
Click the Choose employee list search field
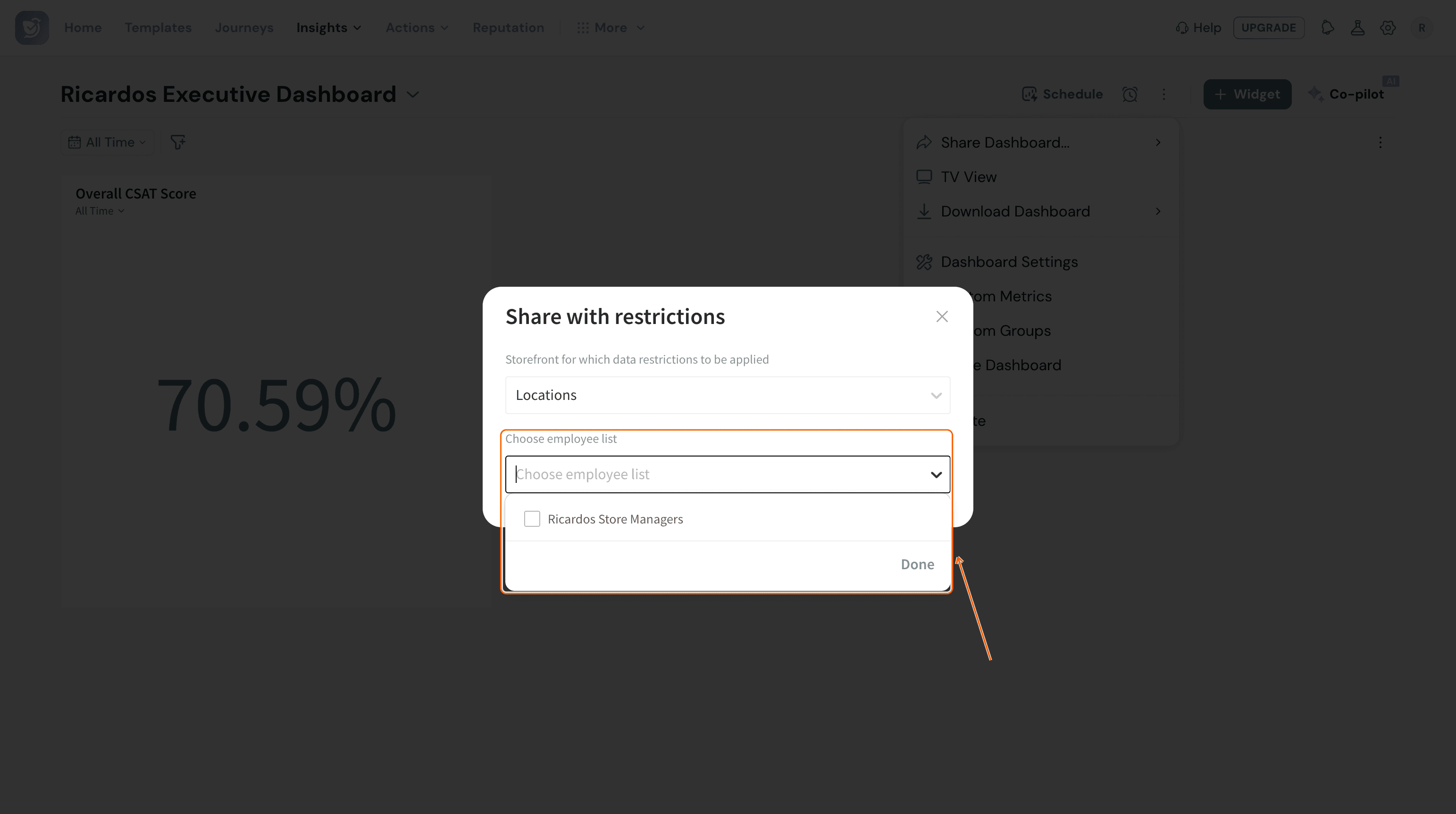718,474
